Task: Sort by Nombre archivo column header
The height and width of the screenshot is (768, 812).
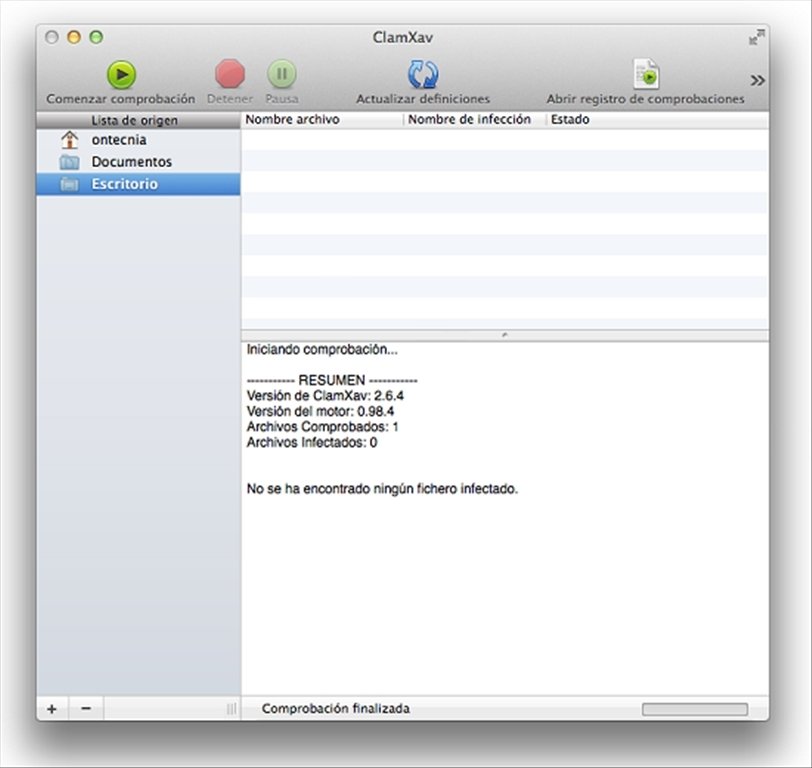Action: click(322, 120)
